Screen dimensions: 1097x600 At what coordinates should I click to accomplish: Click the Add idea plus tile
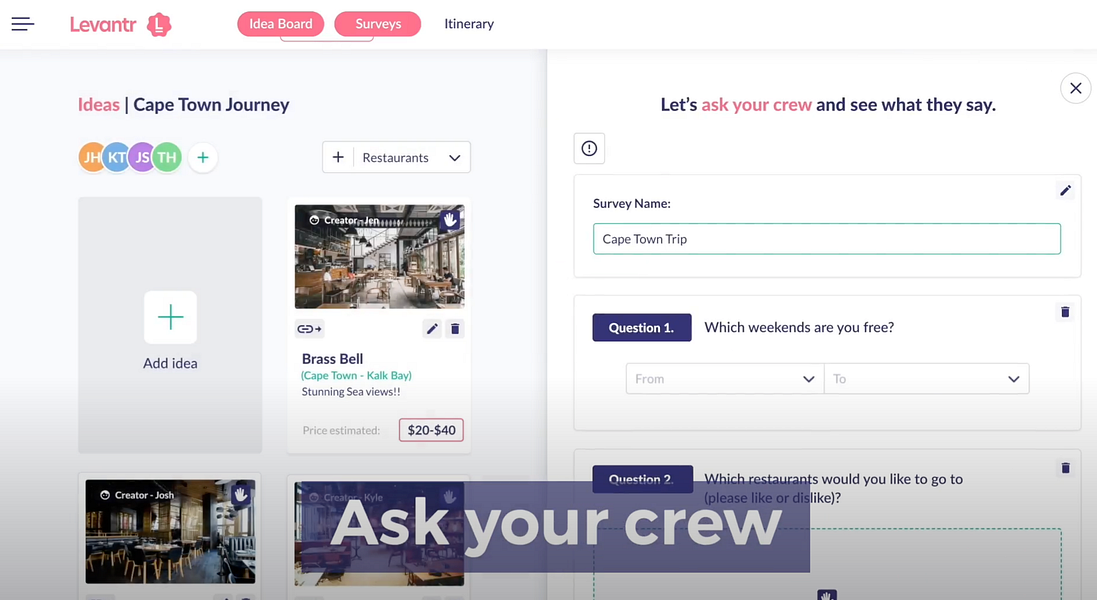[x=170, y=317]
